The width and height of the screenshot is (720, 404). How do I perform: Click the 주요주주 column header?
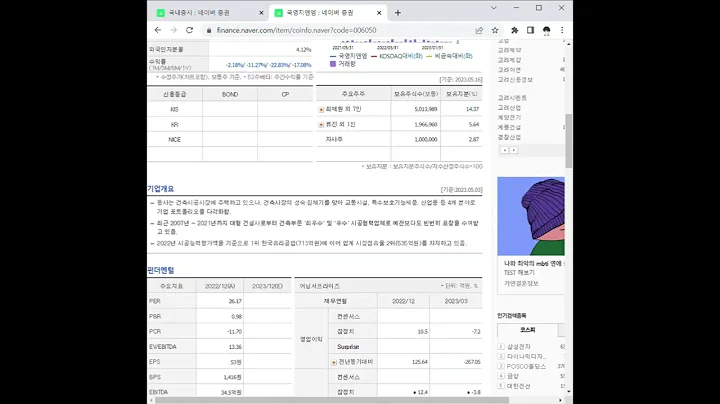(x=353, y=94)
